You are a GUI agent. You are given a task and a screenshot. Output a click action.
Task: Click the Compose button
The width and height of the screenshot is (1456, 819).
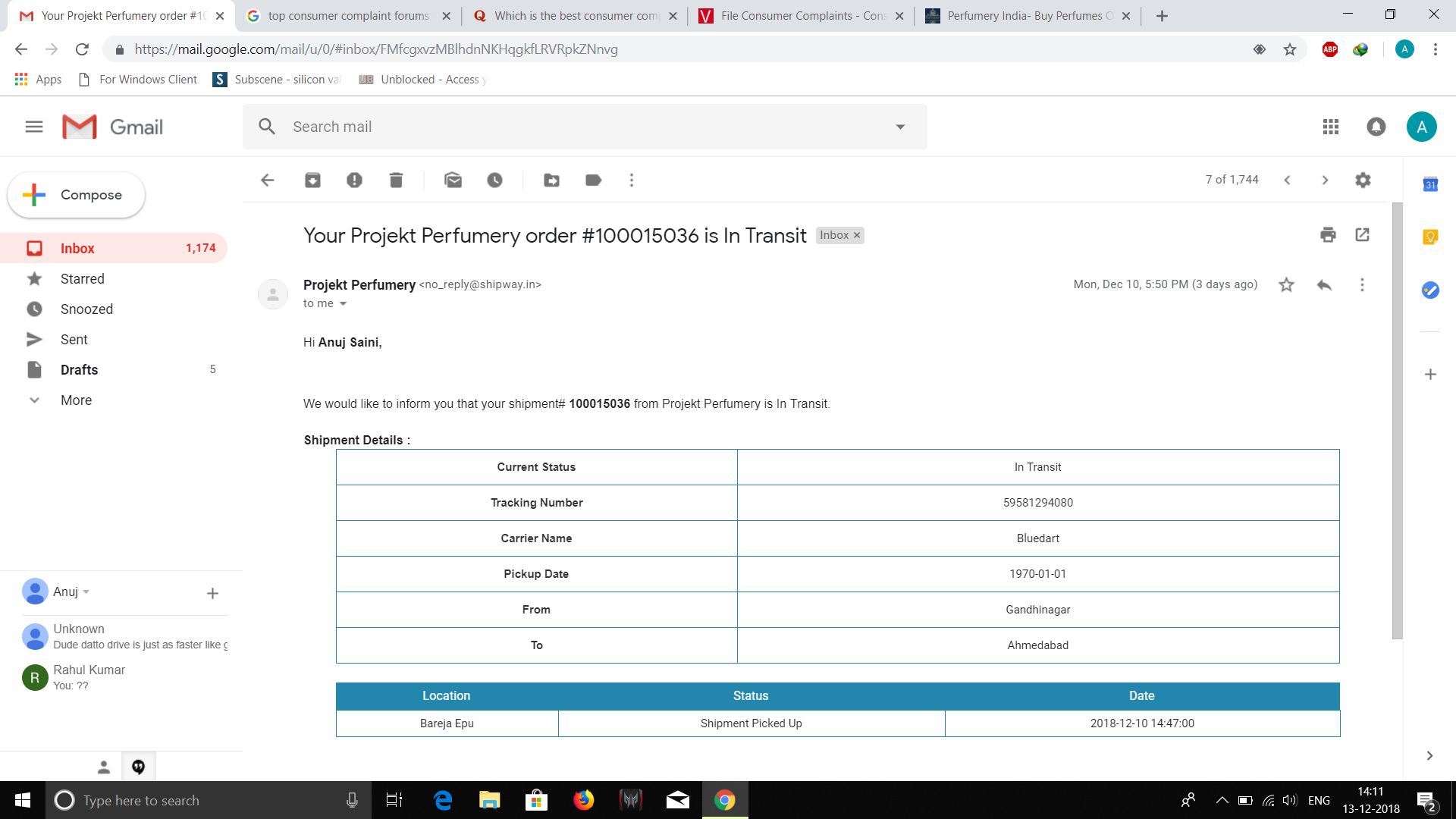click(x=76, y=195)
